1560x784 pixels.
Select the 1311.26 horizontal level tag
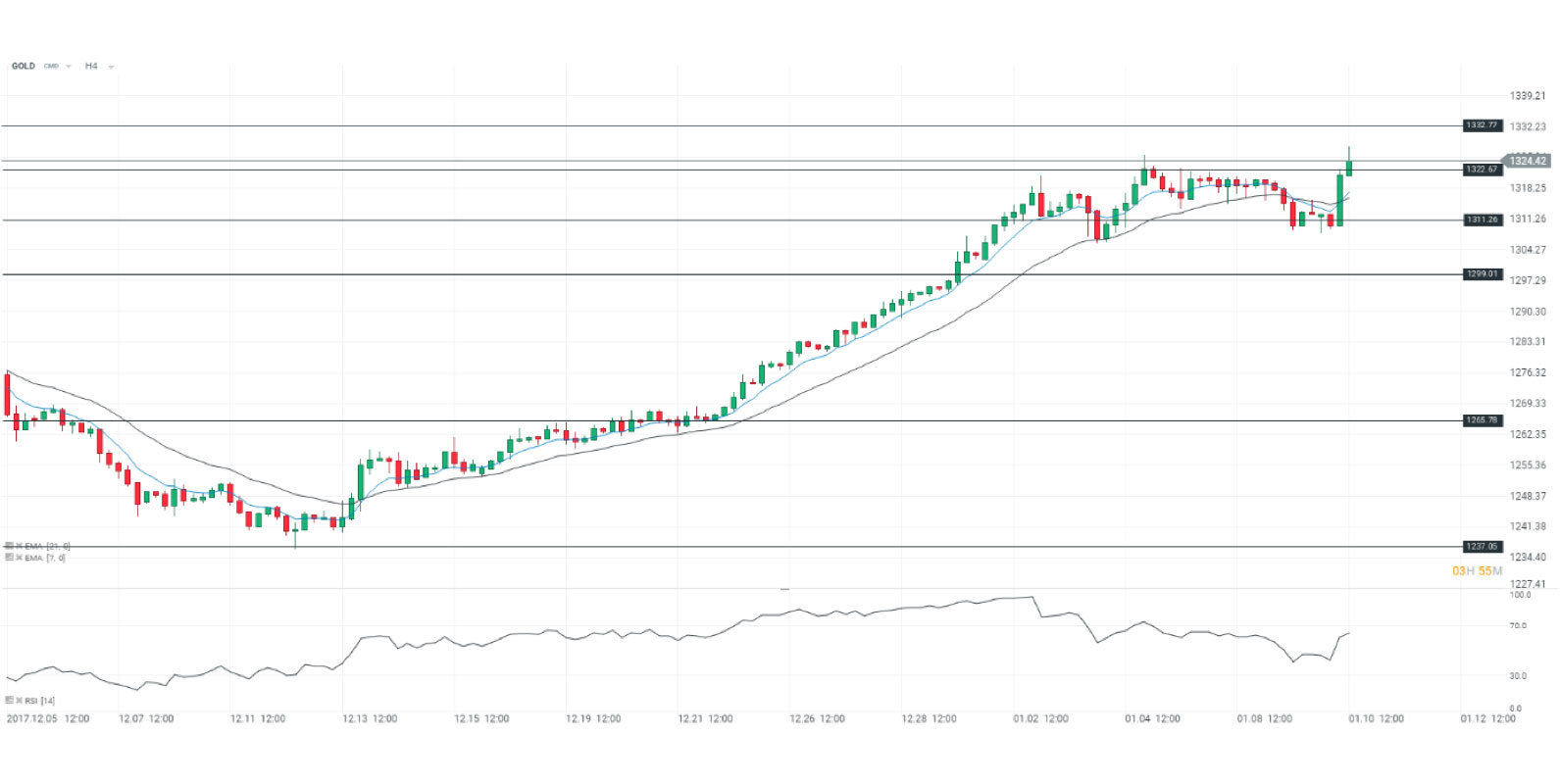click(1482, 220)
